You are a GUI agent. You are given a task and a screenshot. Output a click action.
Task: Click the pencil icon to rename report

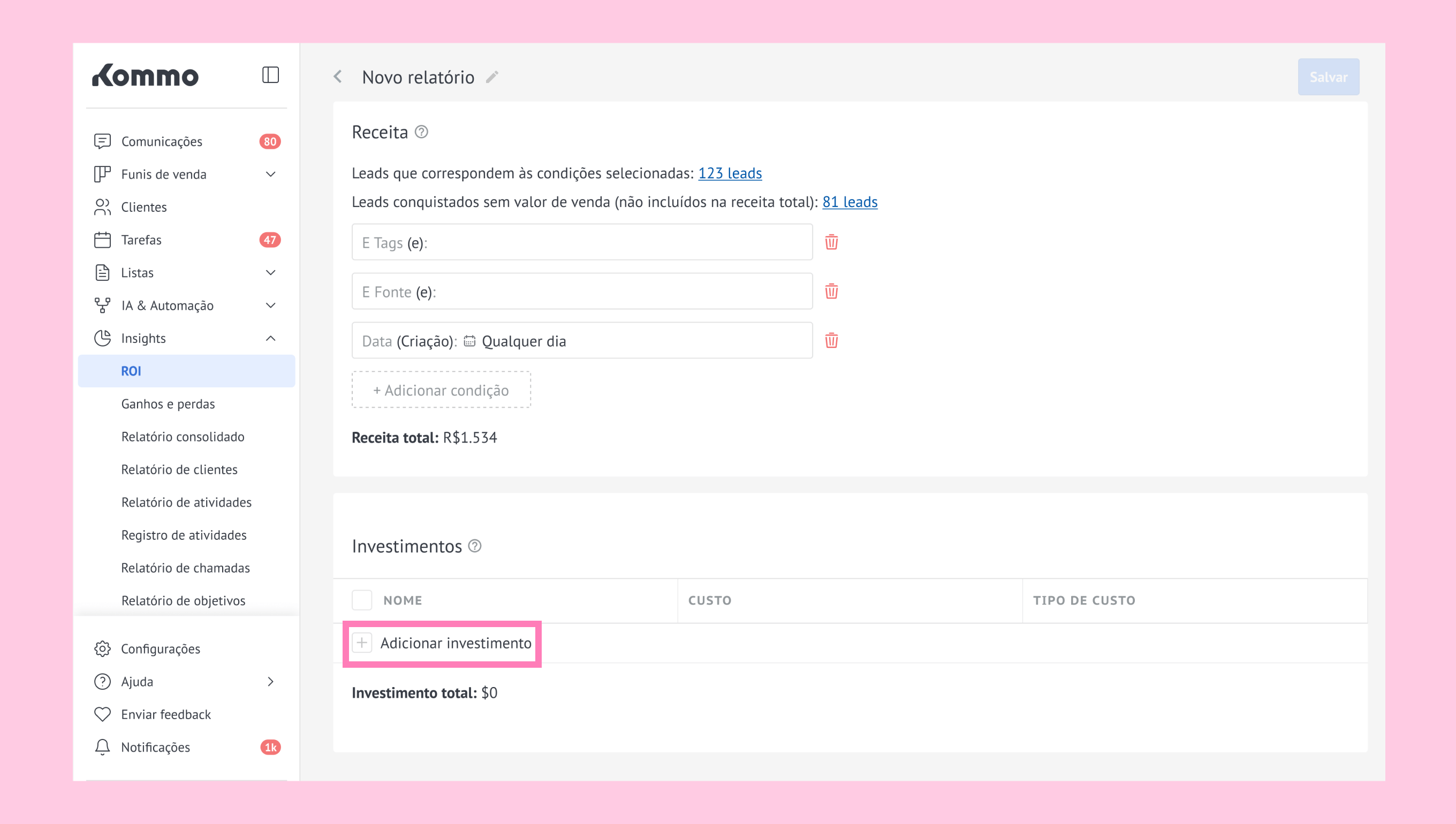coord(492,77)
